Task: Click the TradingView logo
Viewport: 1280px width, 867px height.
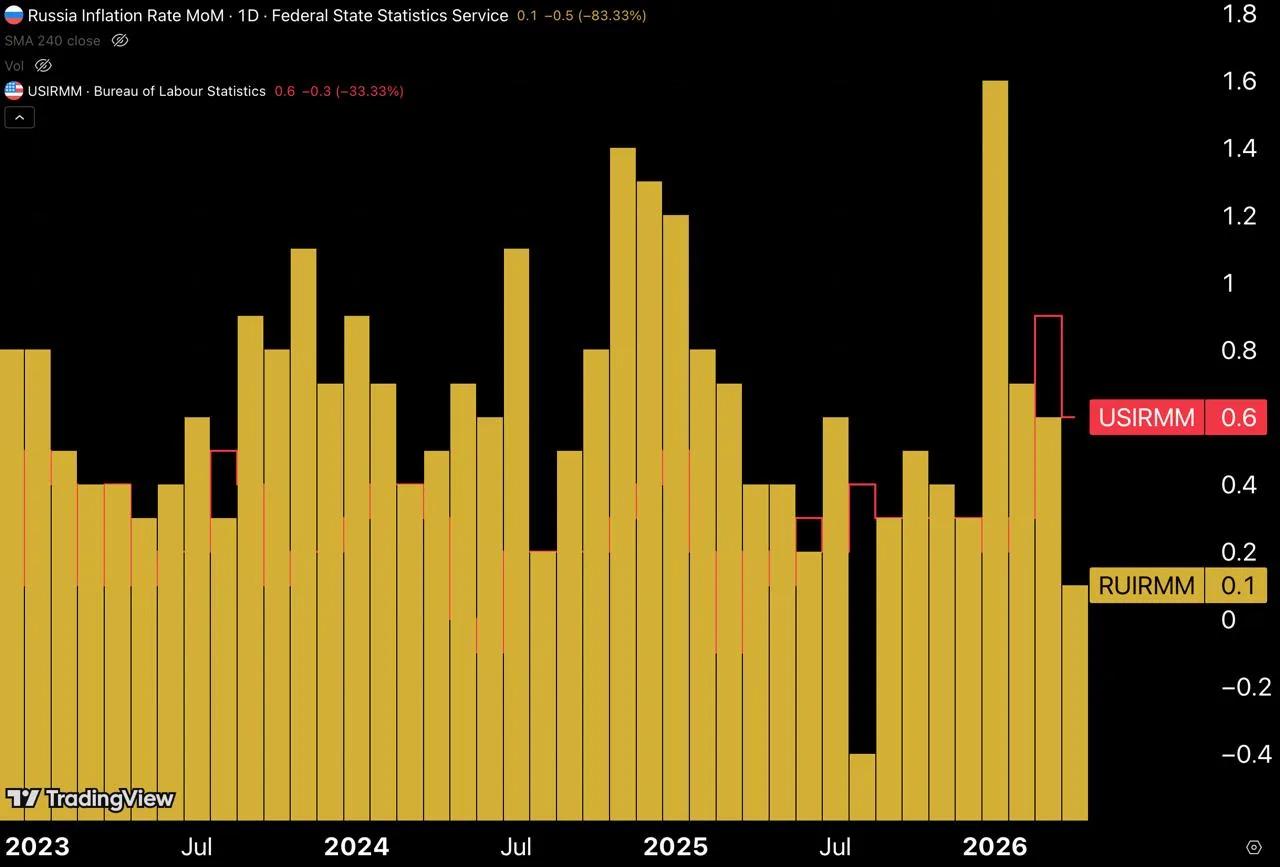Action: pos(90,798)
